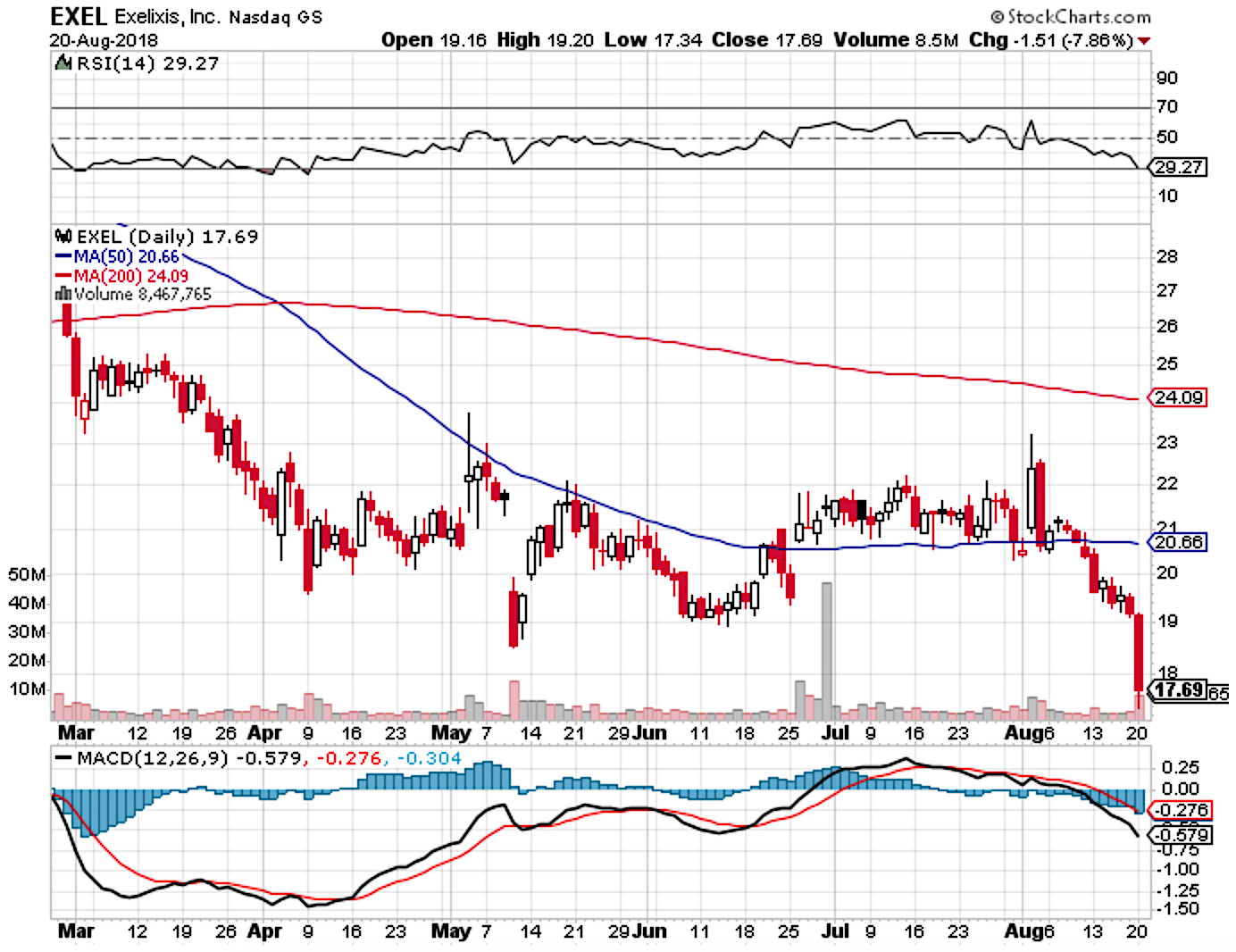Viewport: 1236px width, 952px height.
Task: Click the Close 17.69 value in the header
Action: coord(767,40)
